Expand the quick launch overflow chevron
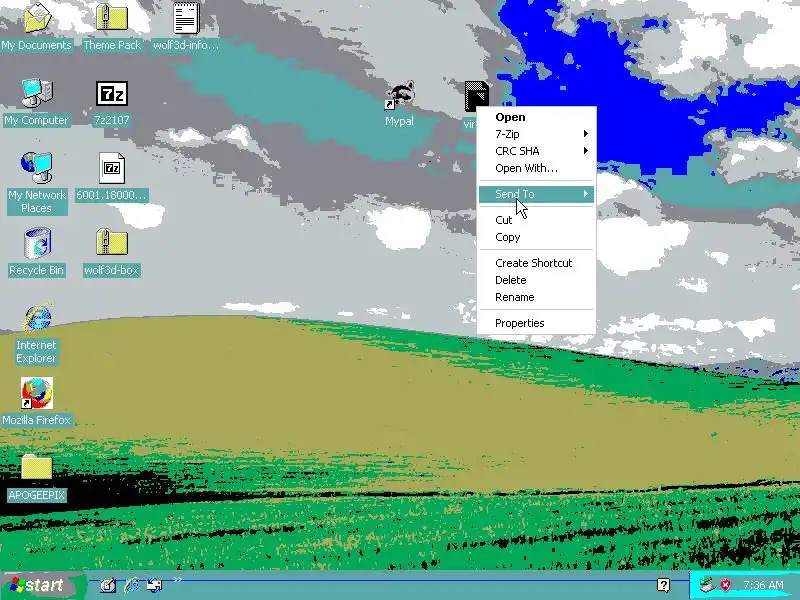This screenshot has width=800, height=600. pos(178,580)
